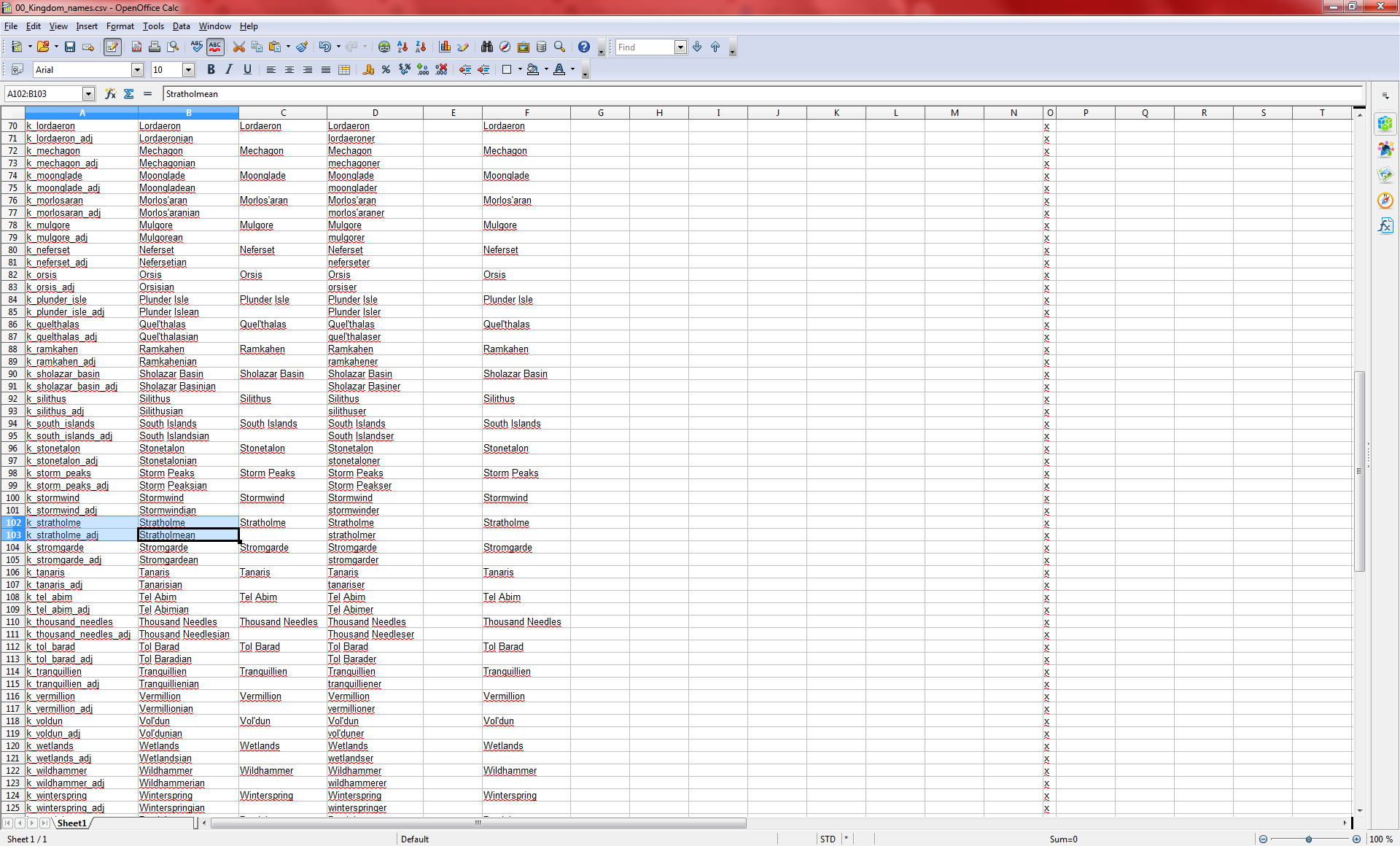Click the Undo icon

pyautogui.click(x=324, y=47)
